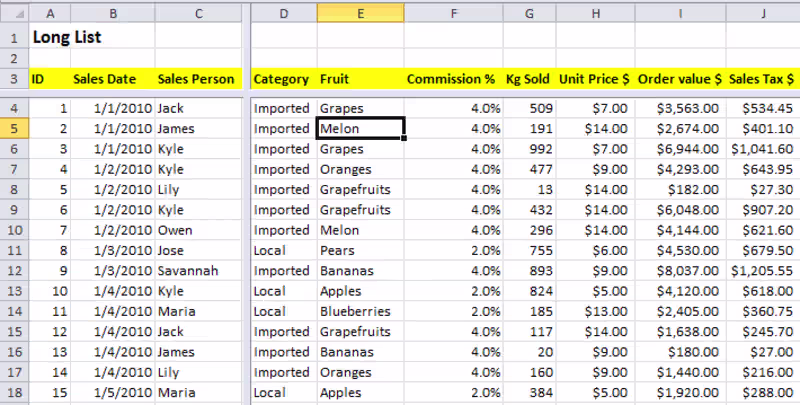800x405 pixels.
Task: Select column header A
Action: click(50, 13)
